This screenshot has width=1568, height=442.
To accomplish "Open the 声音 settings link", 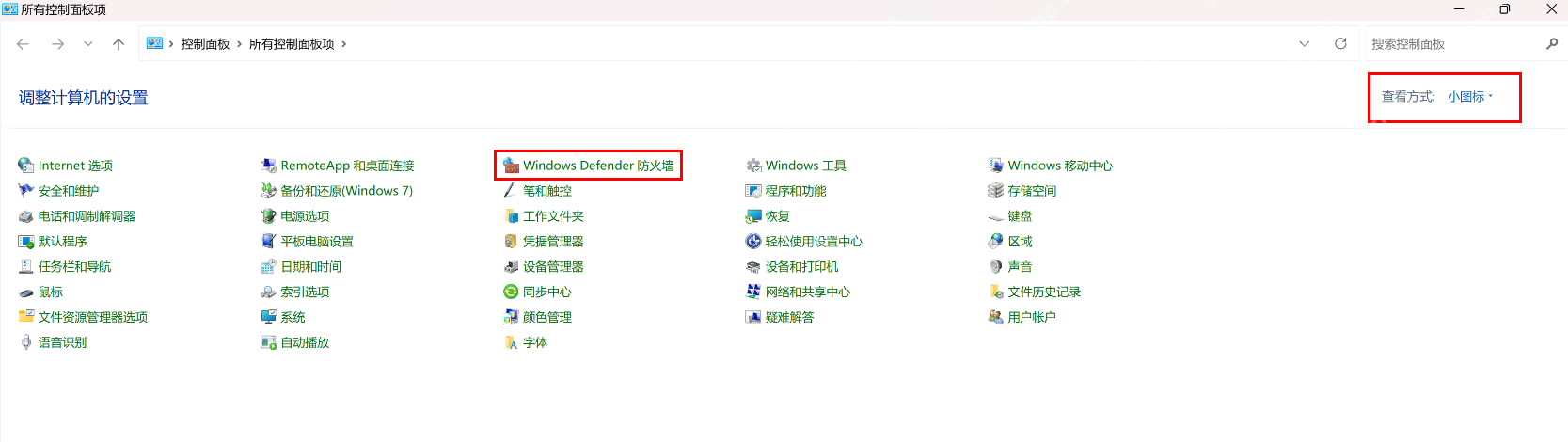I will pos(1020,267).
